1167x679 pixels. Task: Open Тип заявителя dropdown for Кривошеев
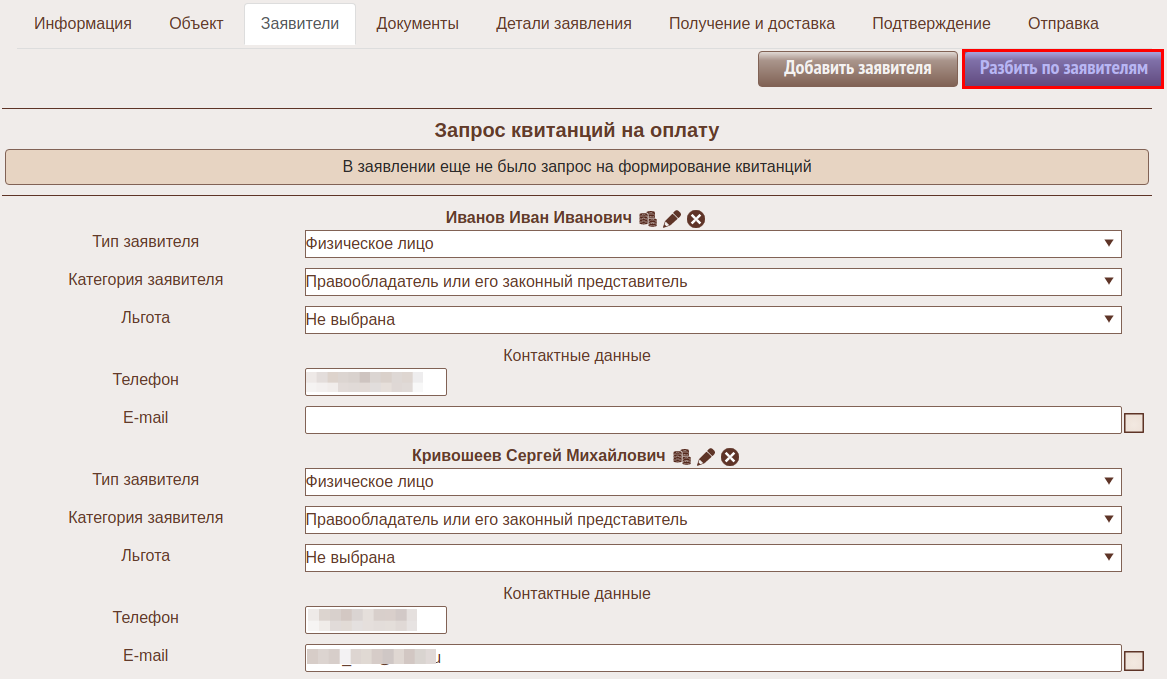pyautogui.click(x=712, y=482)
